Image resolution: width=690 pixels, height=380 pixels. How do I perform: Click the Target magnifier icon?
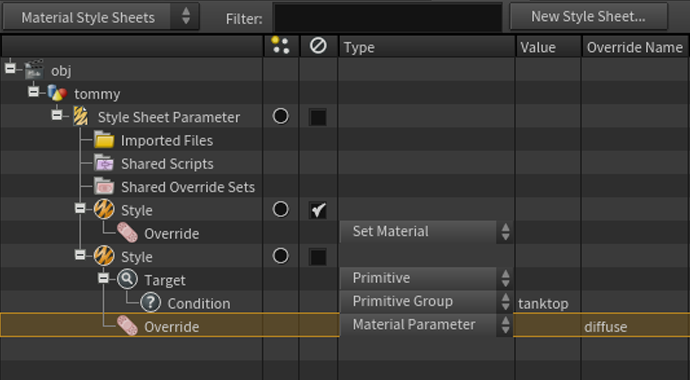click(127, 279)
